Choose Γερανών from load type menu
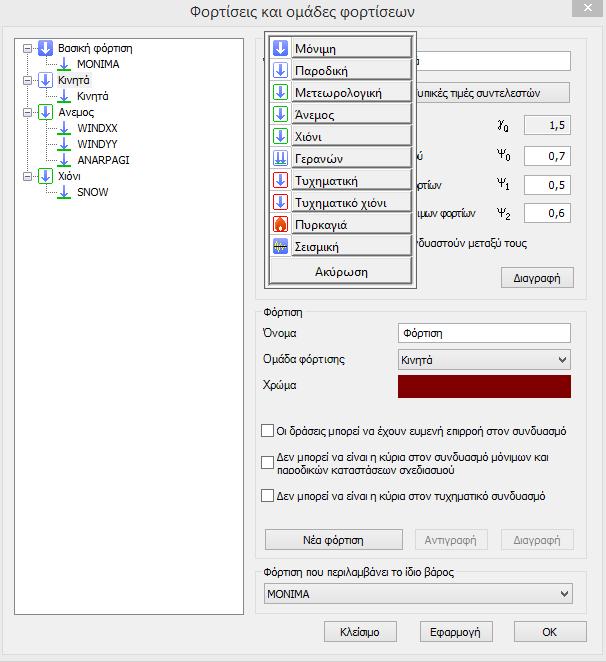606x662 pixels. coord(352,157)
